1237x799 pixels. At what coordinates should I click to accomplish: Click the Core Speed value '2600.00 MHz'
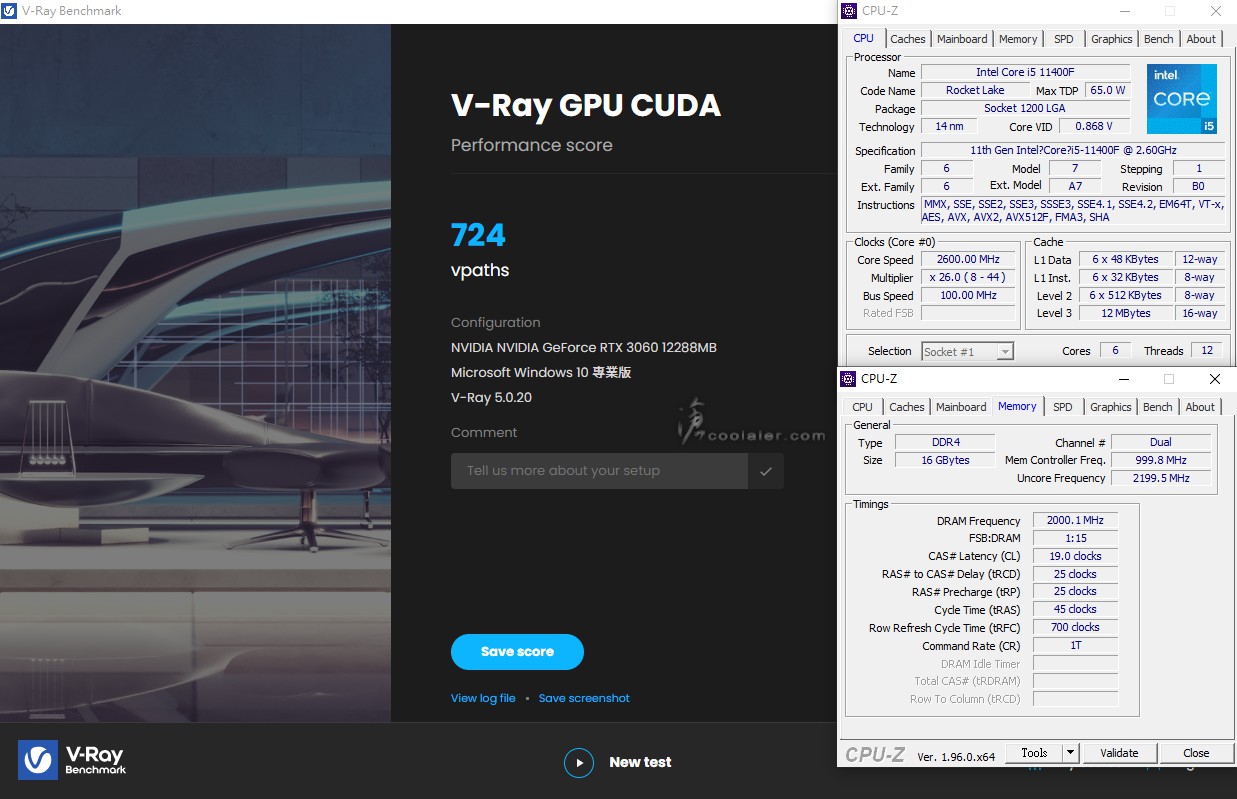coord(968,260)
